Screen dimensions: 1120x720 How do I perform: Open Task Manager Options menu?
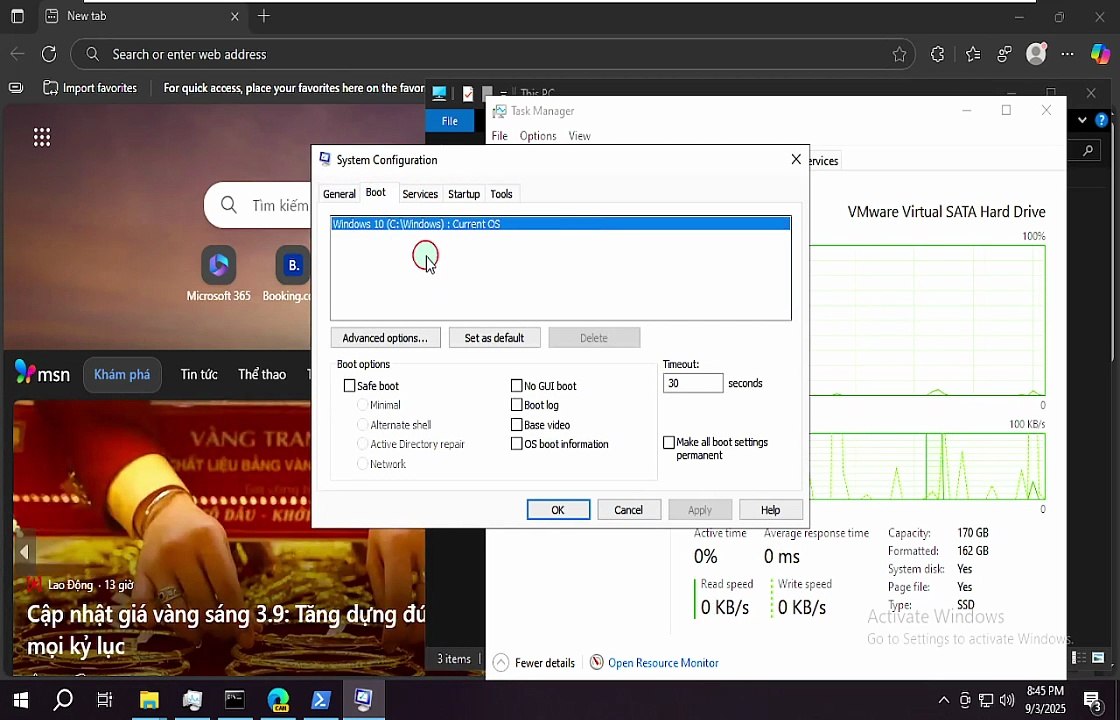pyautogui.click(x=538, y=136)
